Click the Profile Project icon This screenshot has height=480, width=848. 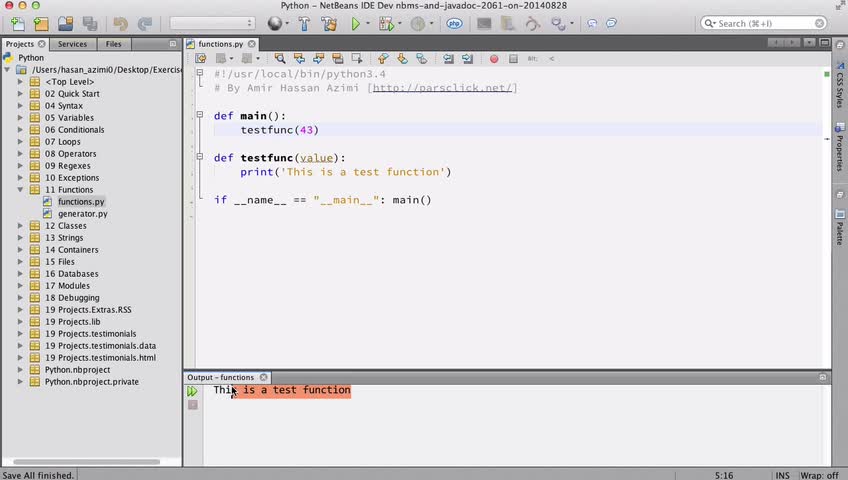pos(418,24)
